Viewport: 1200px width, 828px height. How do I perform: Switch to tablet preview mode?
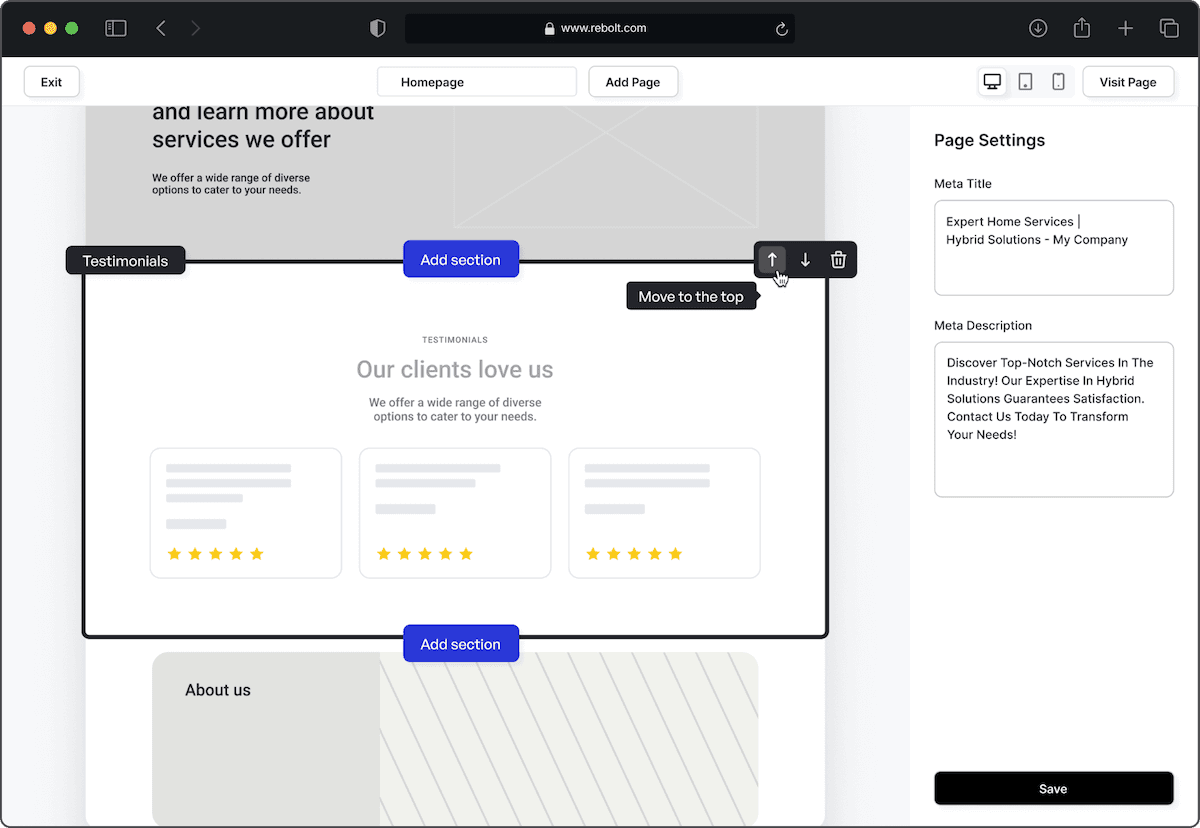pyautogui.click(x=1025, y=81)
